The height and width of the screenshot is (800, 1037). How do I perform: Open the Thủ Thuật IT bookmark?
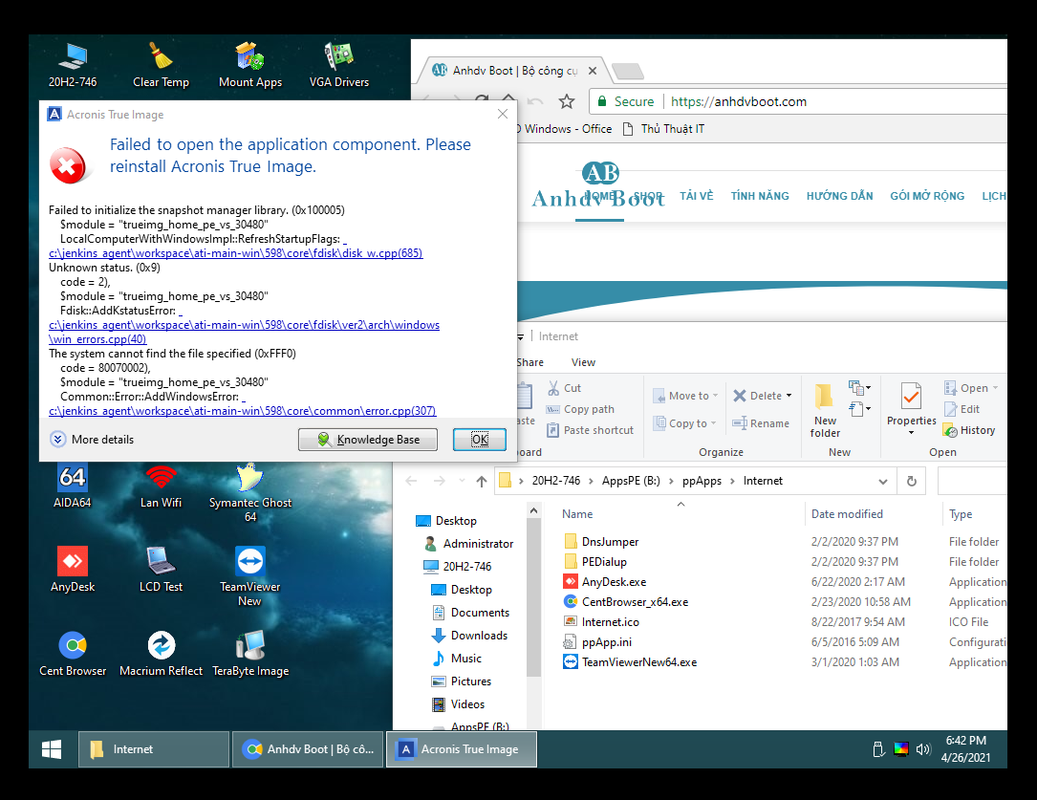coord(663,129)
